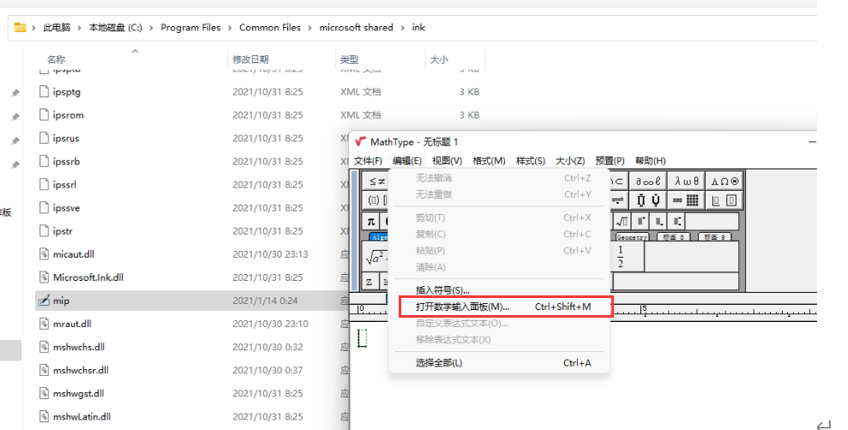Screen dimensions: 848x430
Task: Select the ipsrom file row
Action: (x=260, y=115)
